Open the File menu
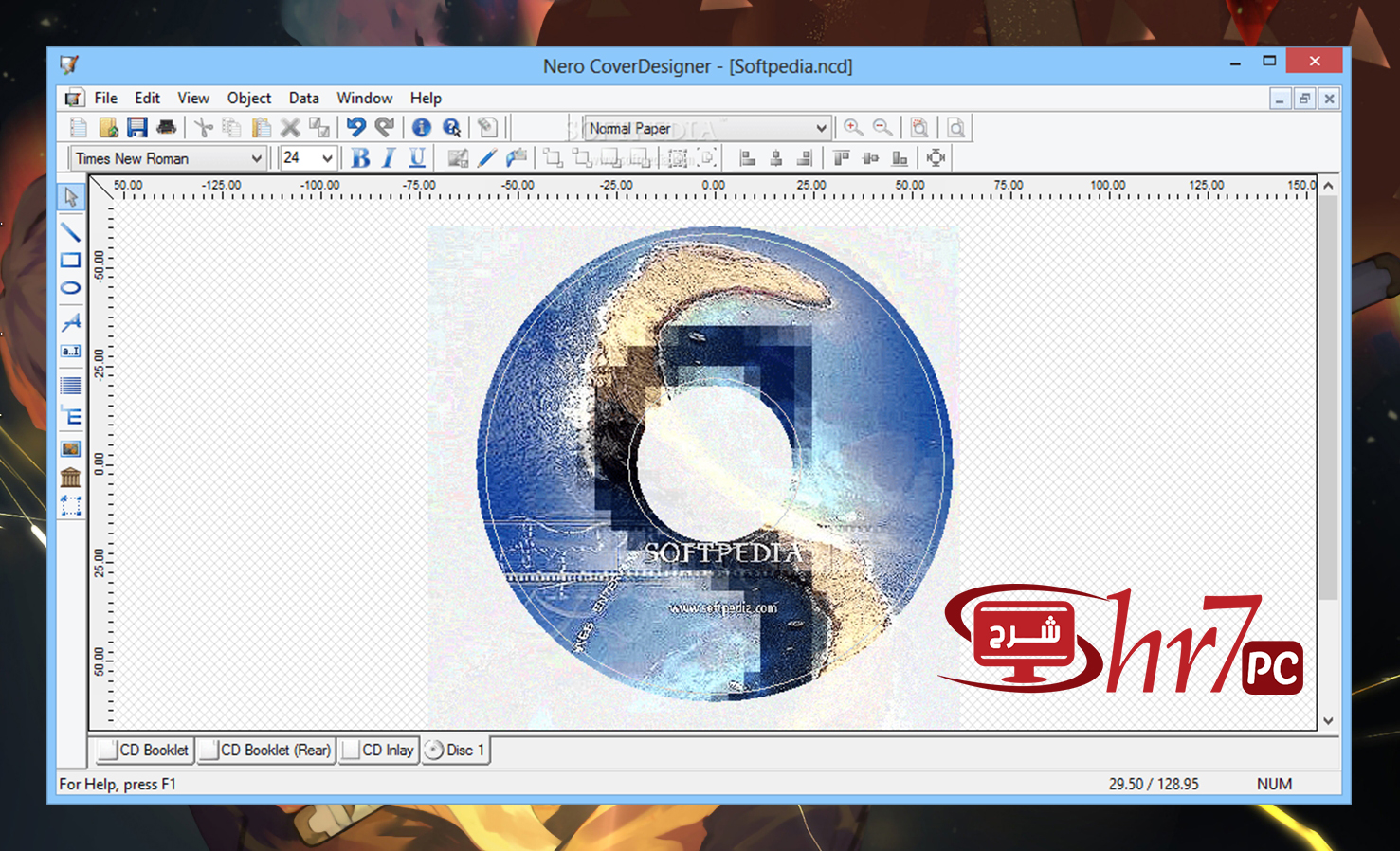 click(x=106, y=98)
